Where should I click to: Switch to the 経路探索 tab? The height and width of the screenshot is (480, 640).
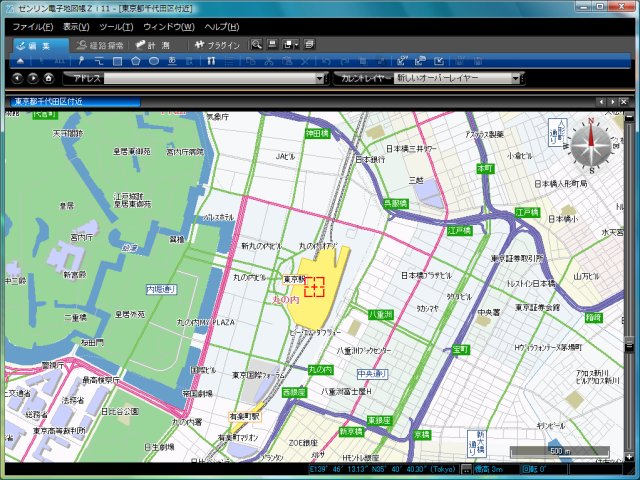100,45
